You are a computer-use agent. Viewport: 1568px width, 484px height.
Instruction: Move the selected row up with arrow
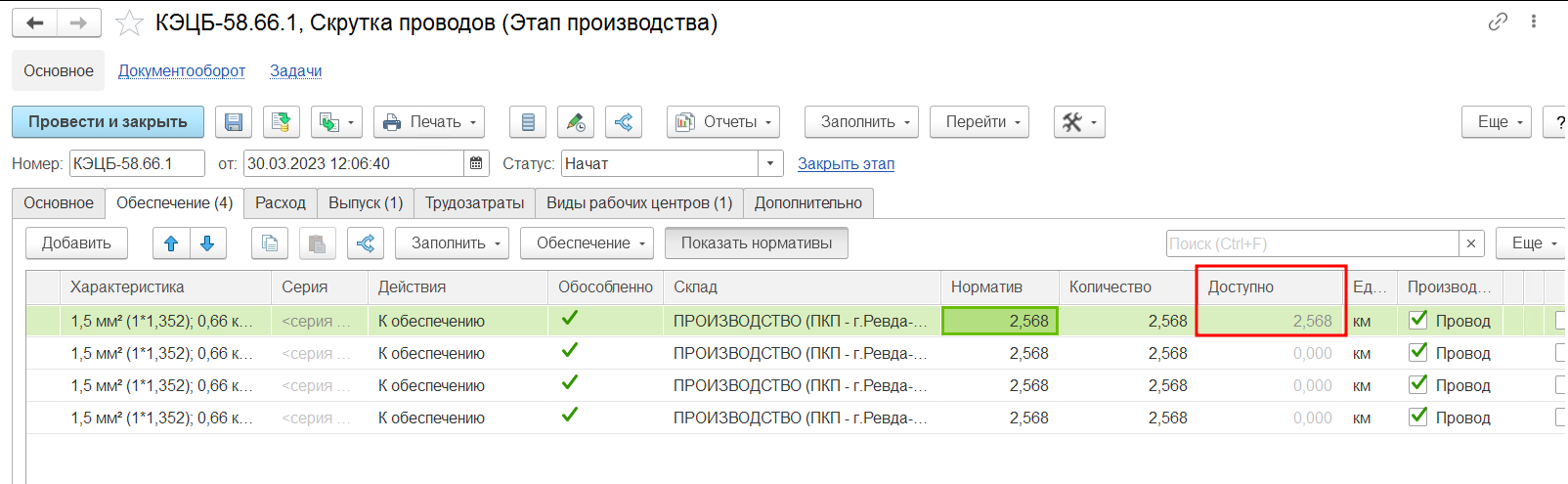[171, 243]
